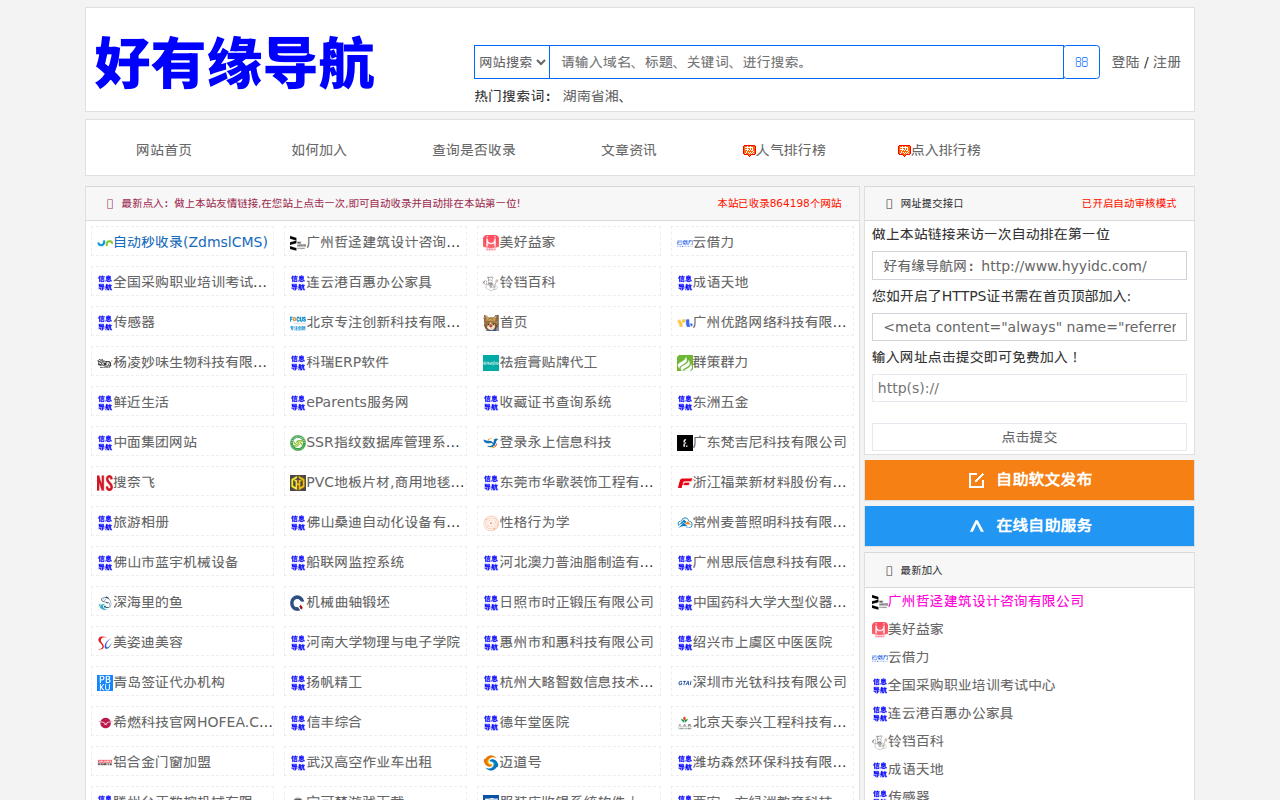This screenshot has height=800, width=1280.
Task: Open 自动秒收录(ZdmslCMS) link
Action: 190,242
